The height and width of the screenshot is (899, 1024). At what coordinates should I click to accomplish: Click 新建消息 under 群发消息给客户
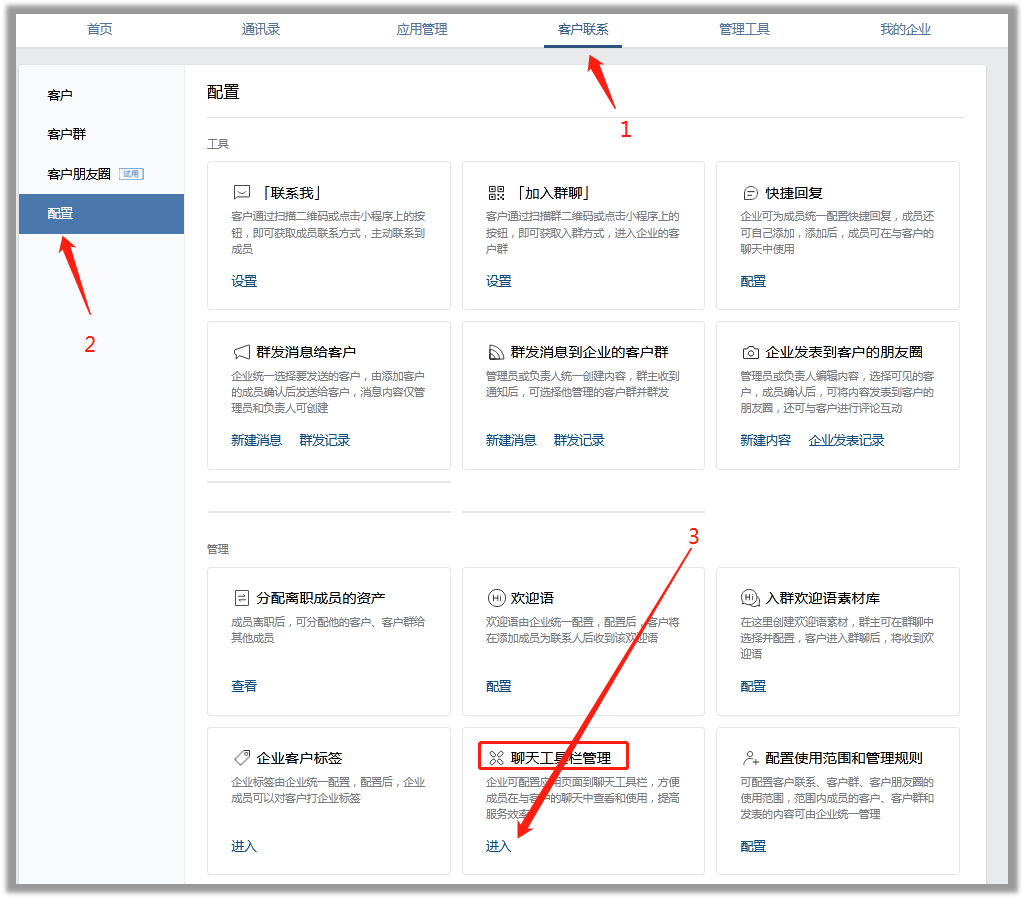(x=257, y=441)
